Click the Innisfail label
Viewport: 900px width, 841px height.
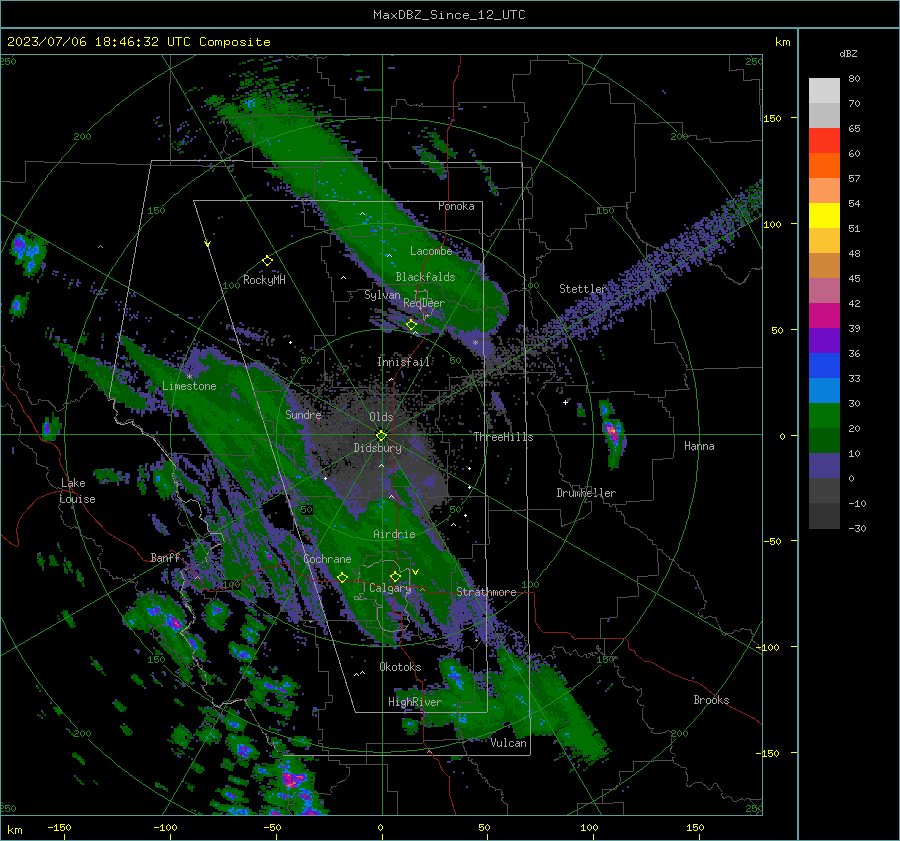(x=404, y=362)
